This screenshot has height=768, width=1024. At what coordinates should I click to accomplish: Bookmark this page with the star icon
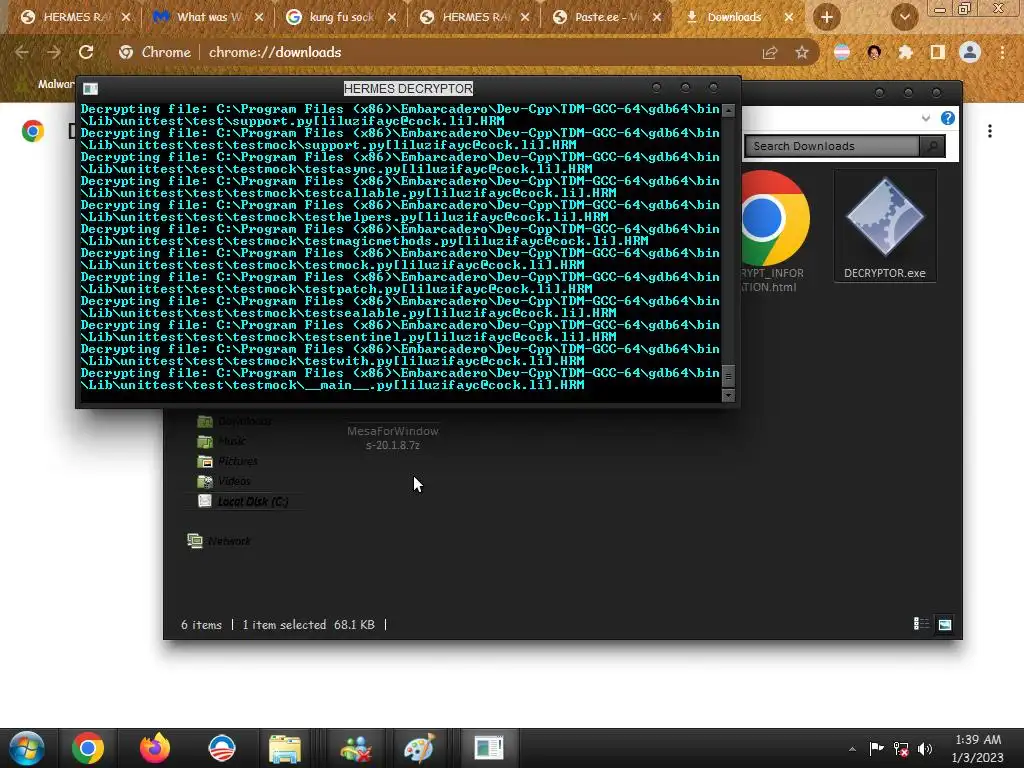click(x=802, y=52)
